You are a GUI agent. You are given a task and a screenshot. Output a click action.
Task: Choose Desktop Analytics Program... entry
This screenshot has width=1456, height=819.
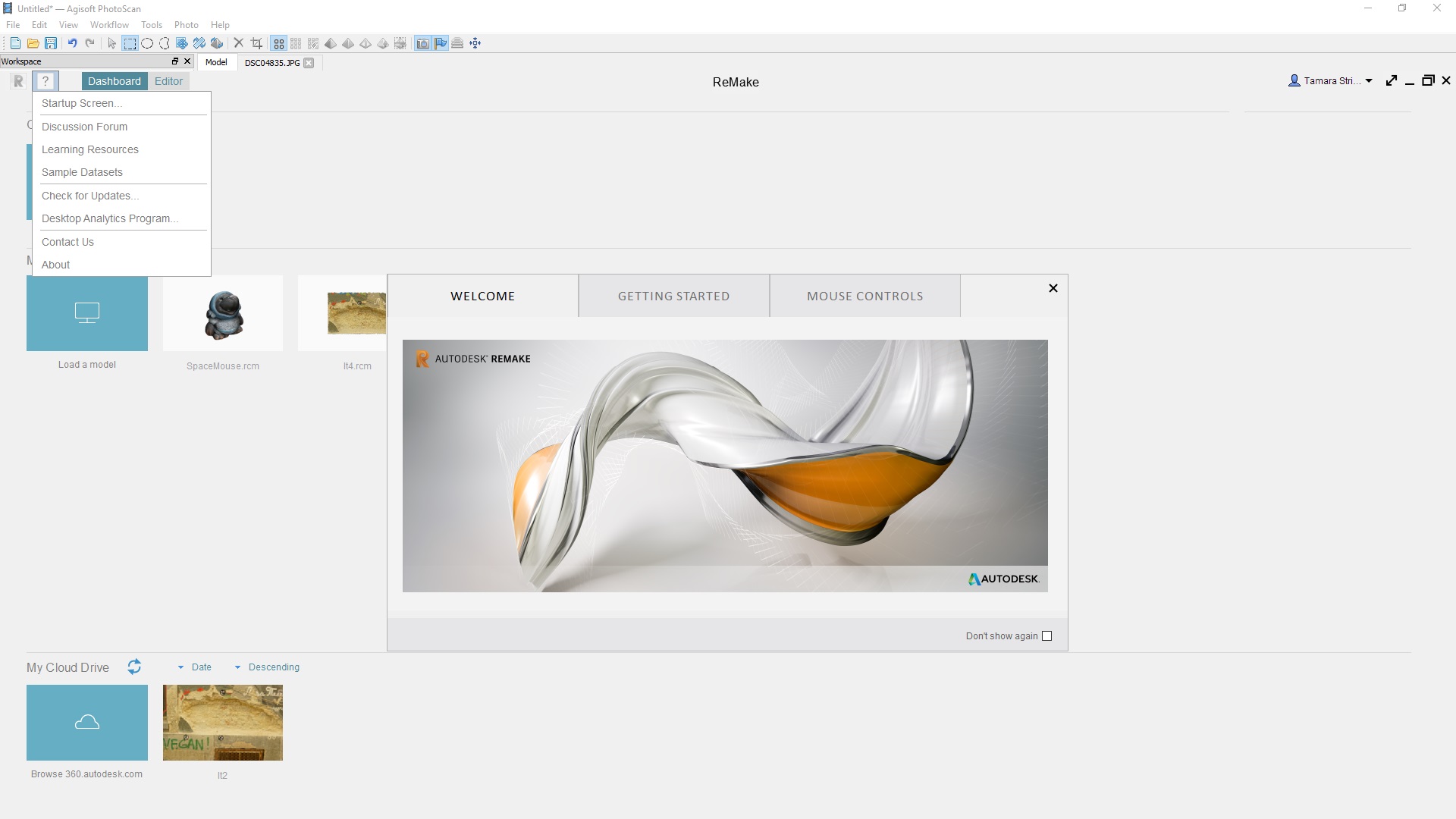pyautogui.click(x=121, y=218)
